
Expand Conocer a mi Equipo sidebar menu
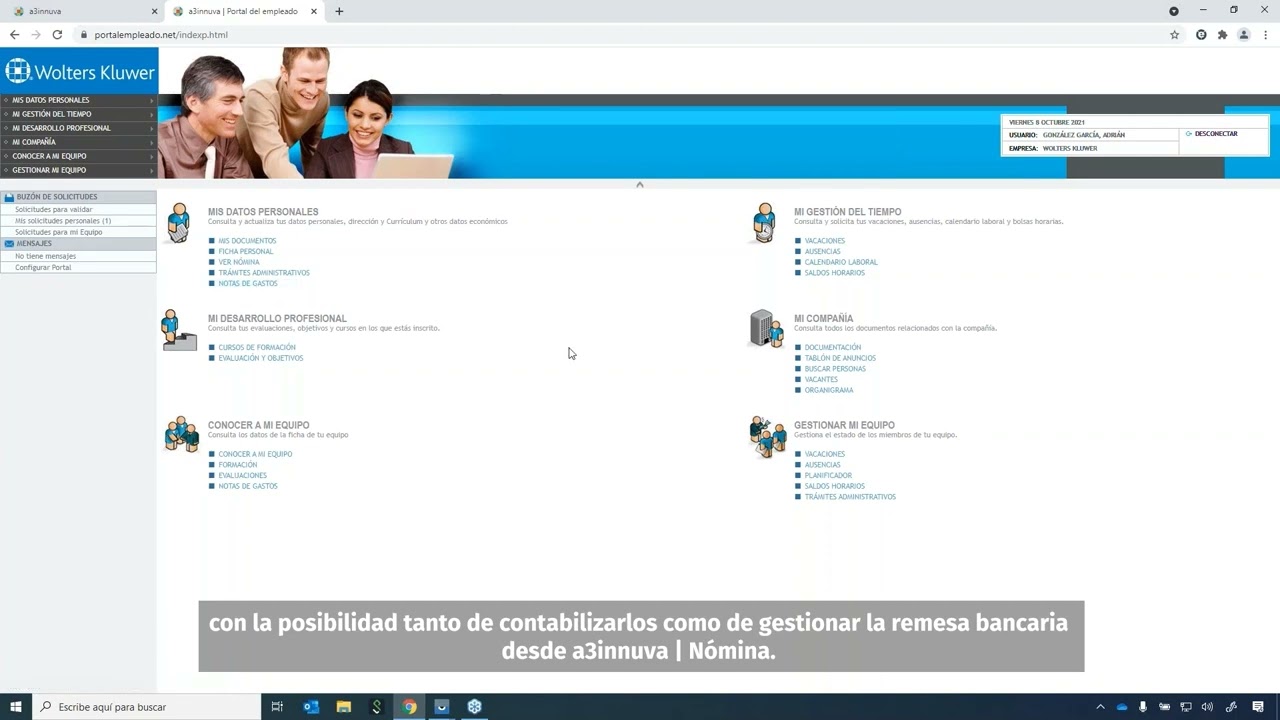point(79,156)
